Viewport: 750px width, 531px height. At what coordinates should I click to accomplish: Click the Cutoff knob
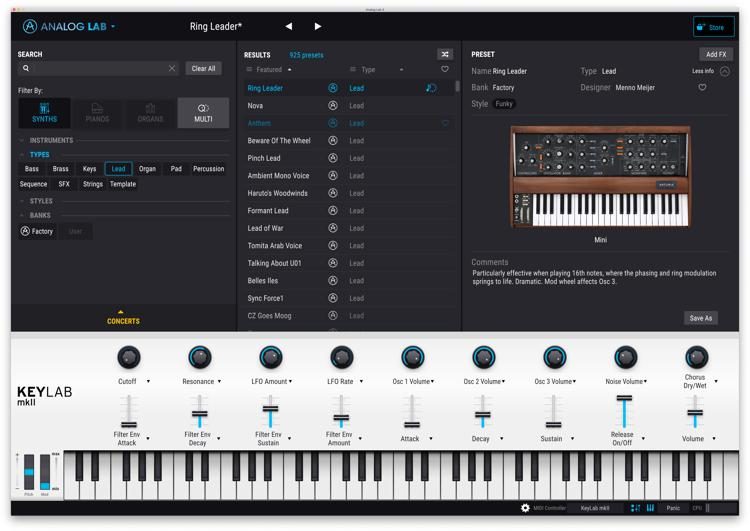(129, 357)
